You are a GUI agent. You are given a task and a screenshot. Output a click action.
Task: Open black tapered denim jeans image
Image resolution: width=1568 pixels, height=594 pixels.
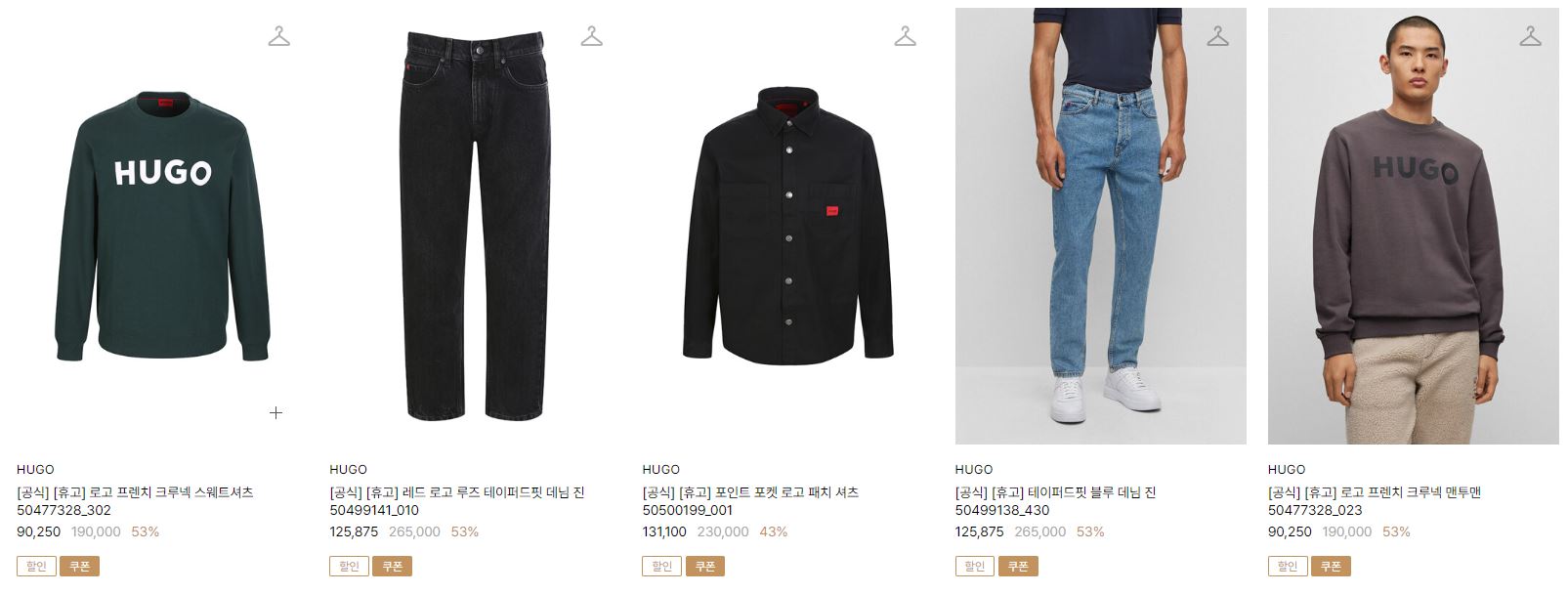tap(475, 227)
